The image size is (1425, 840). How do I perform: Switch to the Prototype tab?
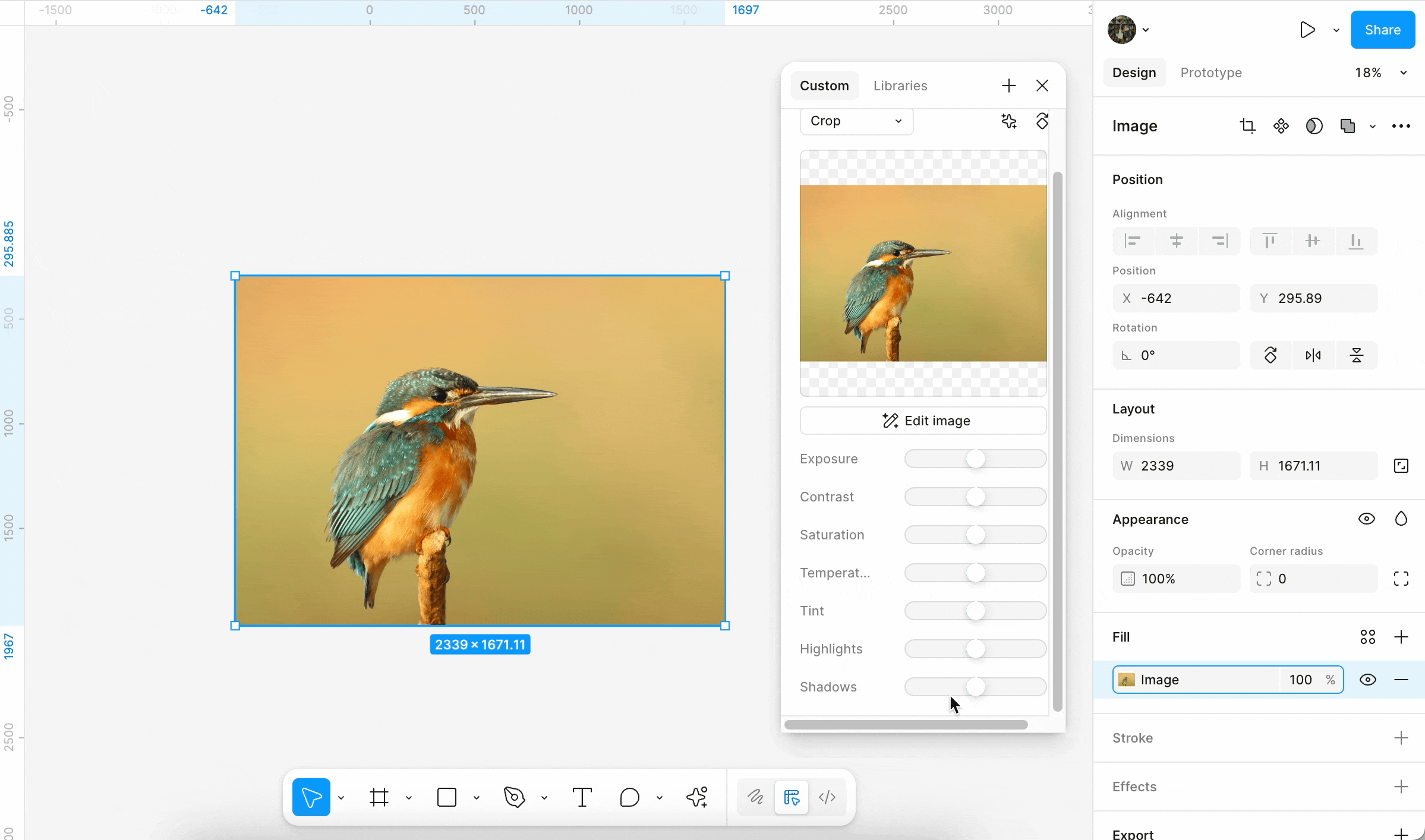[1210, 72]
